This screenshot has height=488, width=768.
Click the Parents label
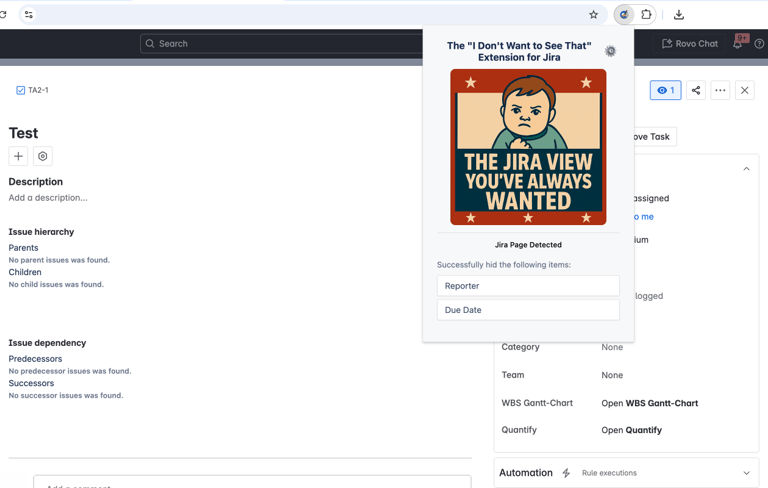click(x=23, y=248)
